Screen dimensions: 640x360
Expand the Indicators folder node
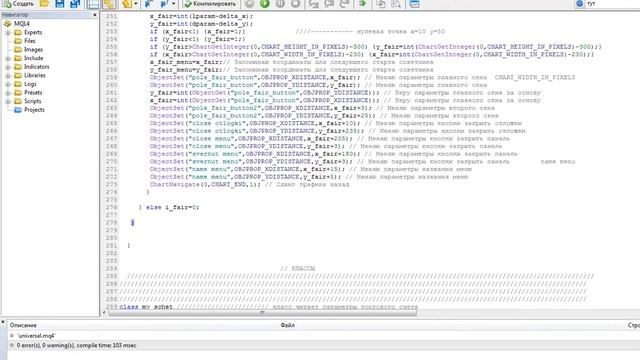click(x=8, y=67)
